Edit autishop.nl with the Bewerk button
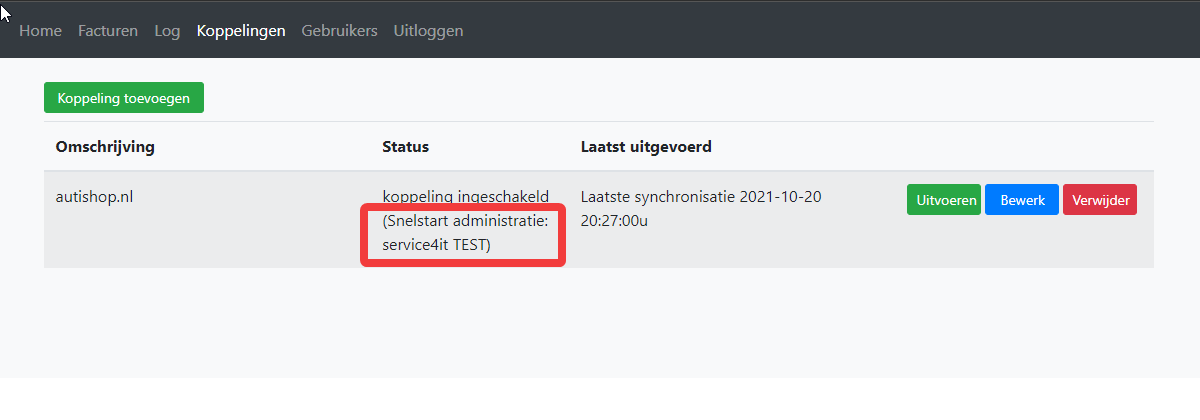Image resolution: width=1200 pixels, height=420 pixels. click(x=1021, y=200)
